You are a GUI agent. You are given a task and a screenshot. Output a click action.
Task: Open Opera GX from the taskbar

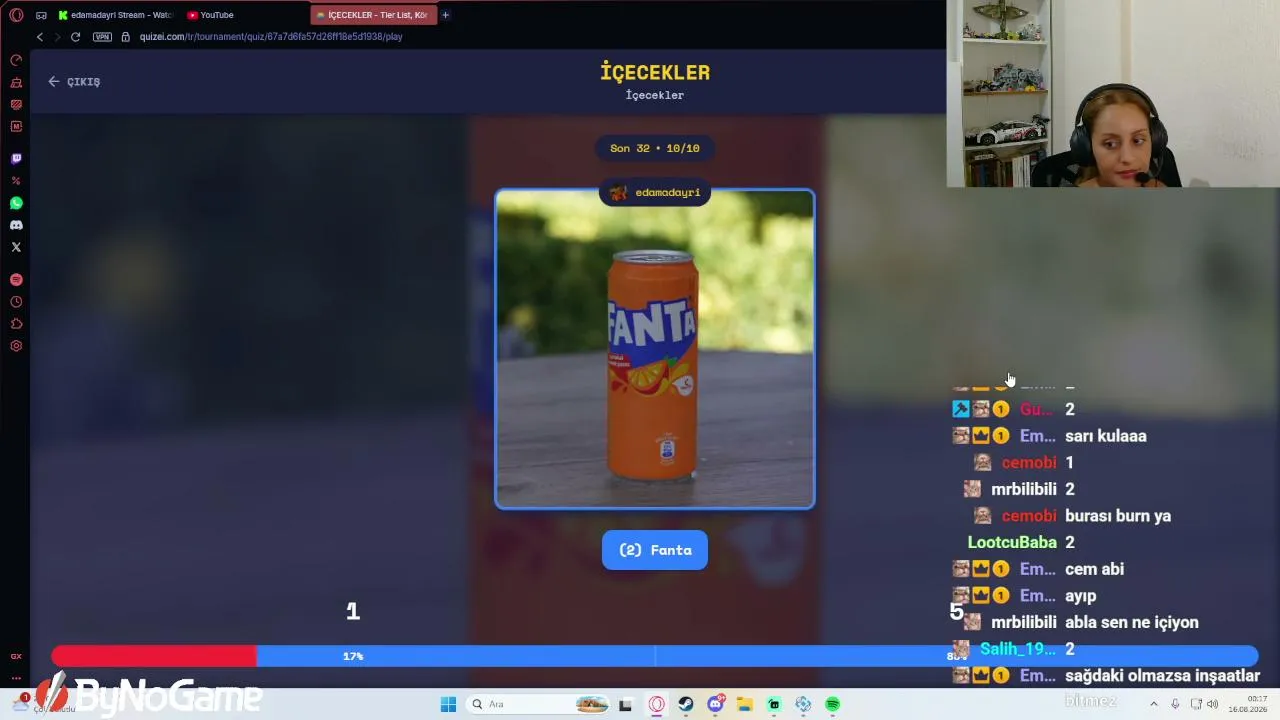pyautogui.click(x=656, y=704)
